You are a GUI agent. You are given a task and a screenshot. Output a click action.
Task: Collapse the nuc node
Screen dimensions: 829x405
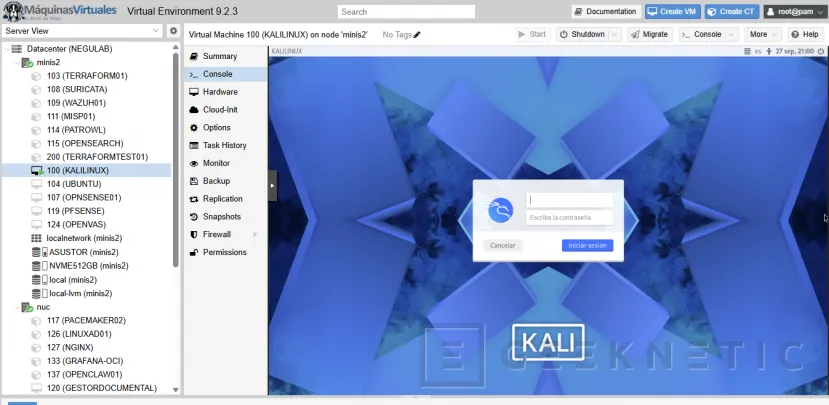click(x=16, y=307)
